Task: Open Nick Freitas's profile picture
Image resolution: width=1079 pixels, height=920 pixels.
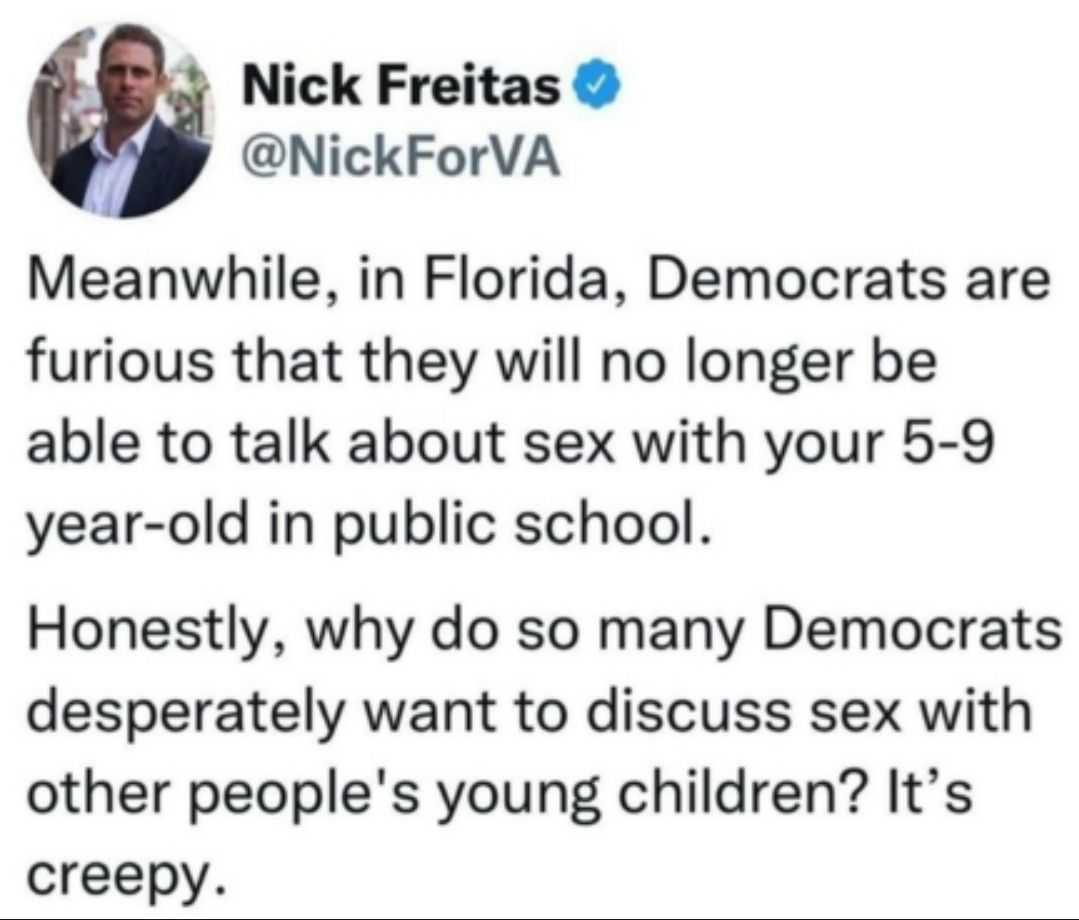Action: 121,121
